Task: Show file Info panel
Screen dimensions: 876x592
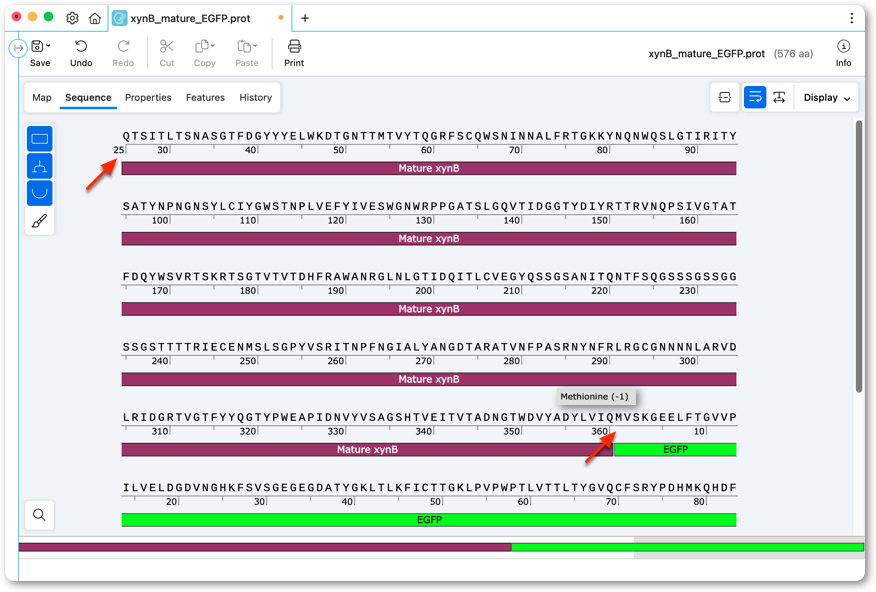Action: click(x=843, y=54)
